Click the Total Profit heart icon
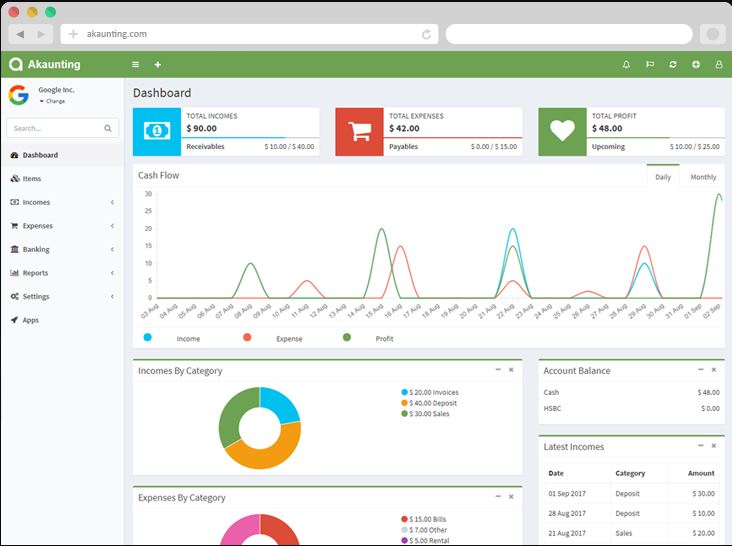Screen dimensions: 732x546 562,131
